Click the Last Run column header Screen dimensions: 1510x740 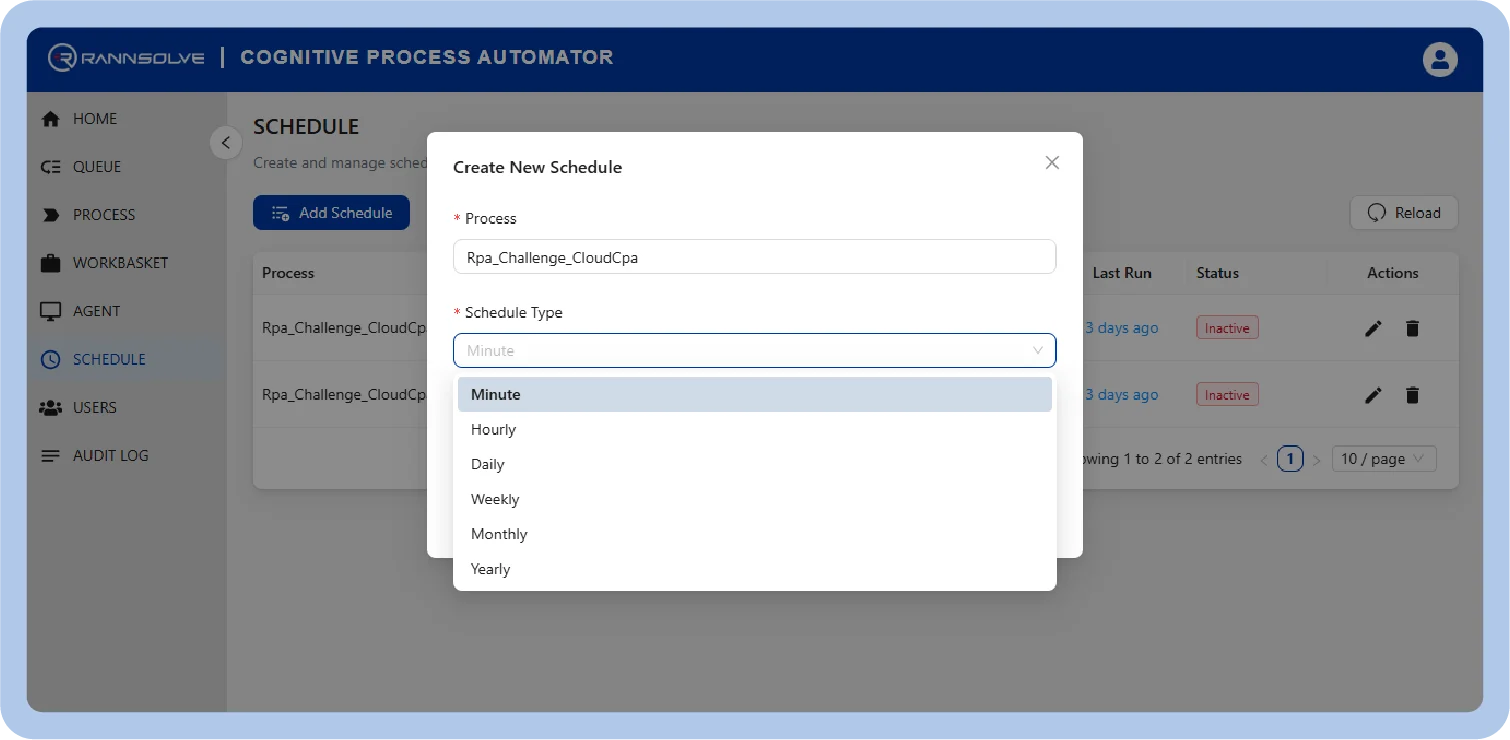coord(1122,273)
